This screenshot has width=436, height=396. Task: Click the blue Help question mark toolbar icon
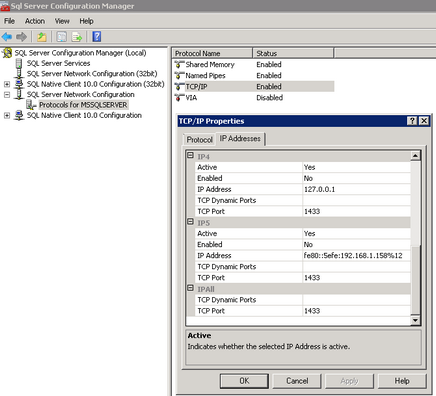point(97,37)
